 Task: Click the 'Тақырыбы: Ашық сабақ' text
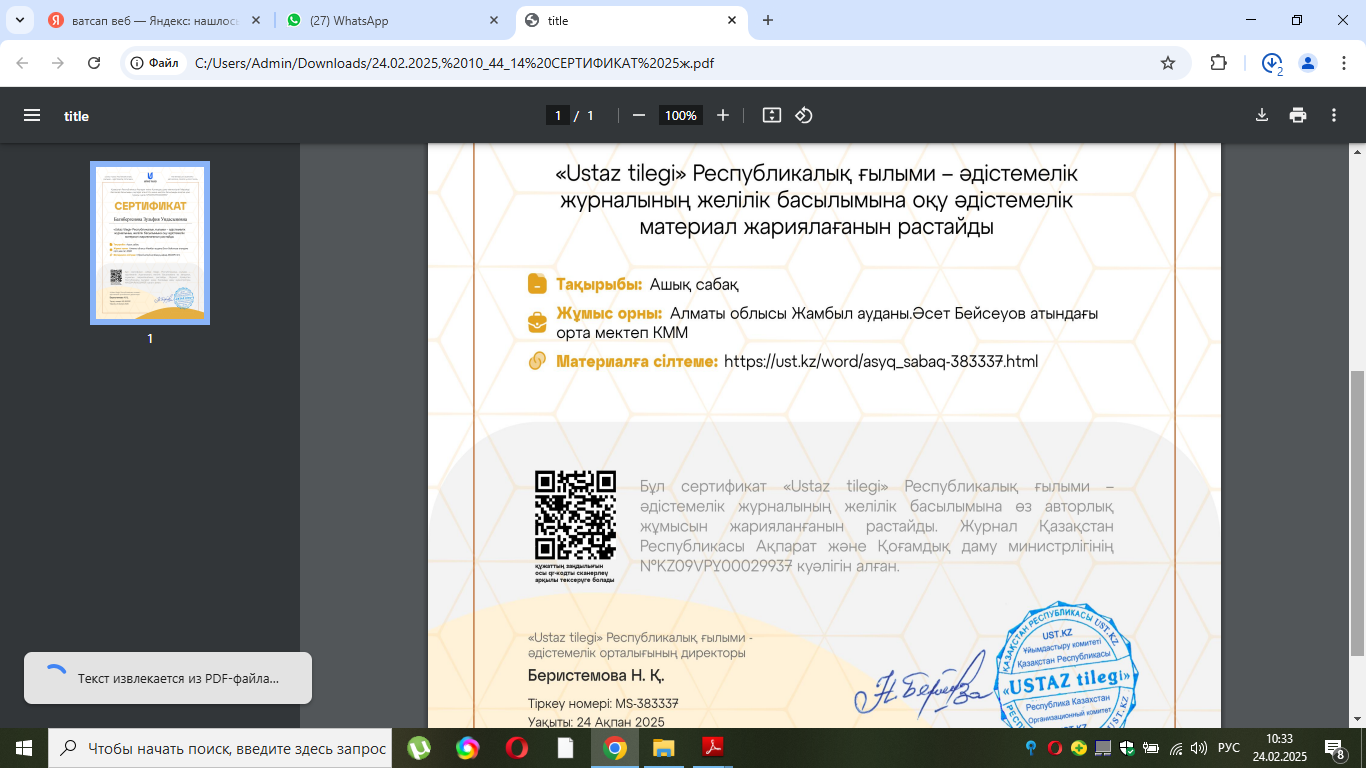(x=647, y=284)
